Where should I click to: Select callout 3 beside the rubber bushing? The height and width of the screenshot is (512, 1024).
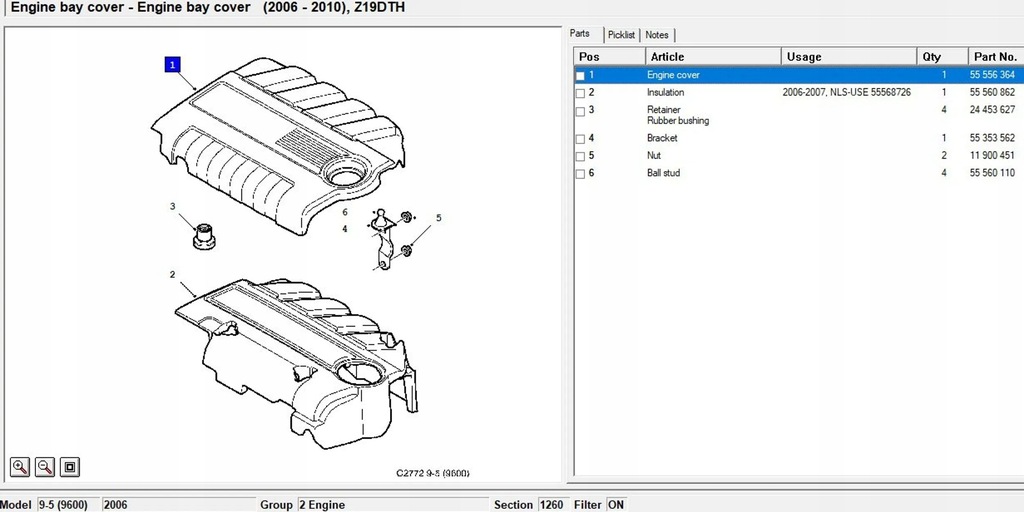[x=172, y=206]
